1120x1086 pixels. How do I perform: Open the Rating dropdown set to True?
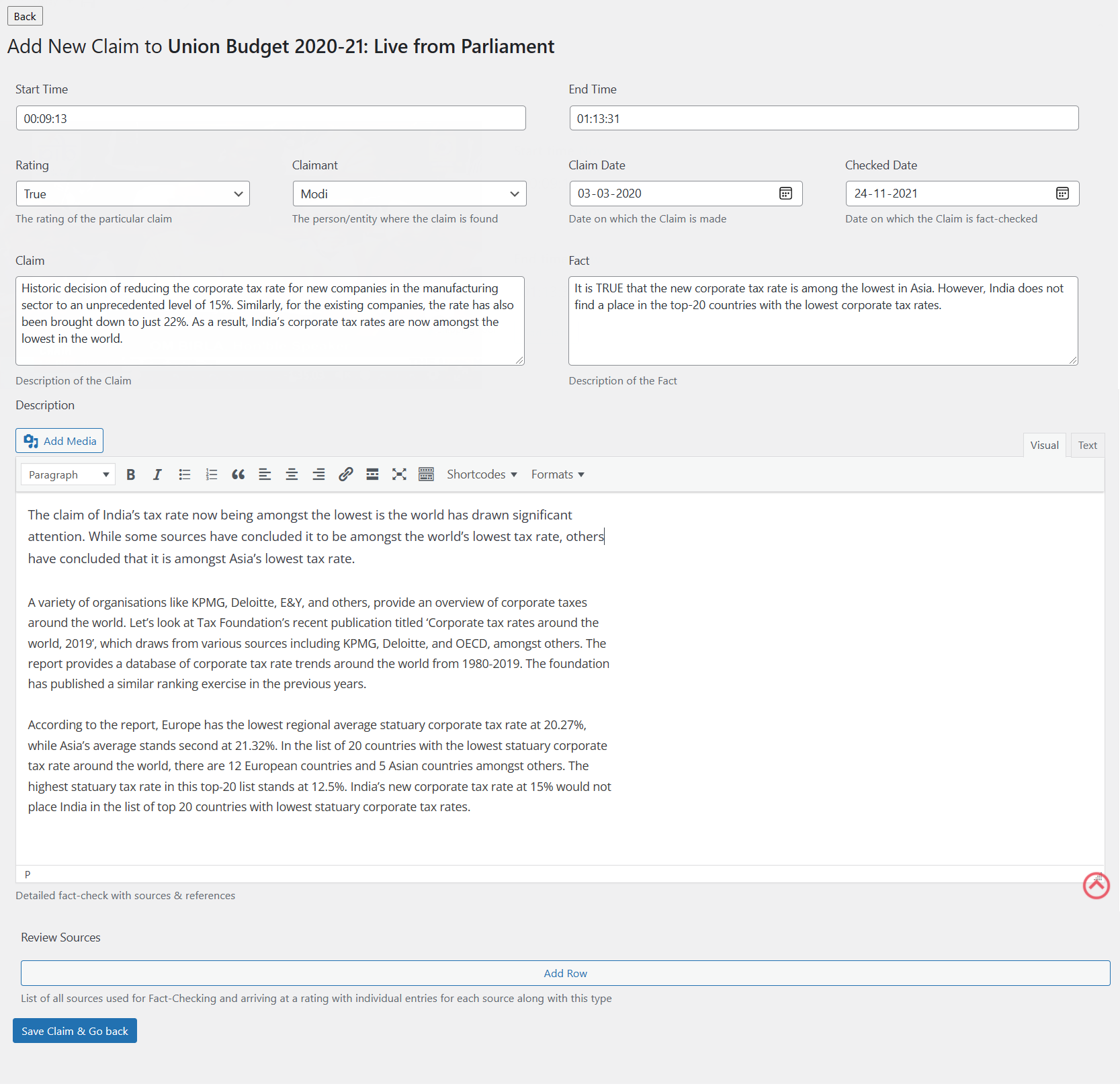132,194
